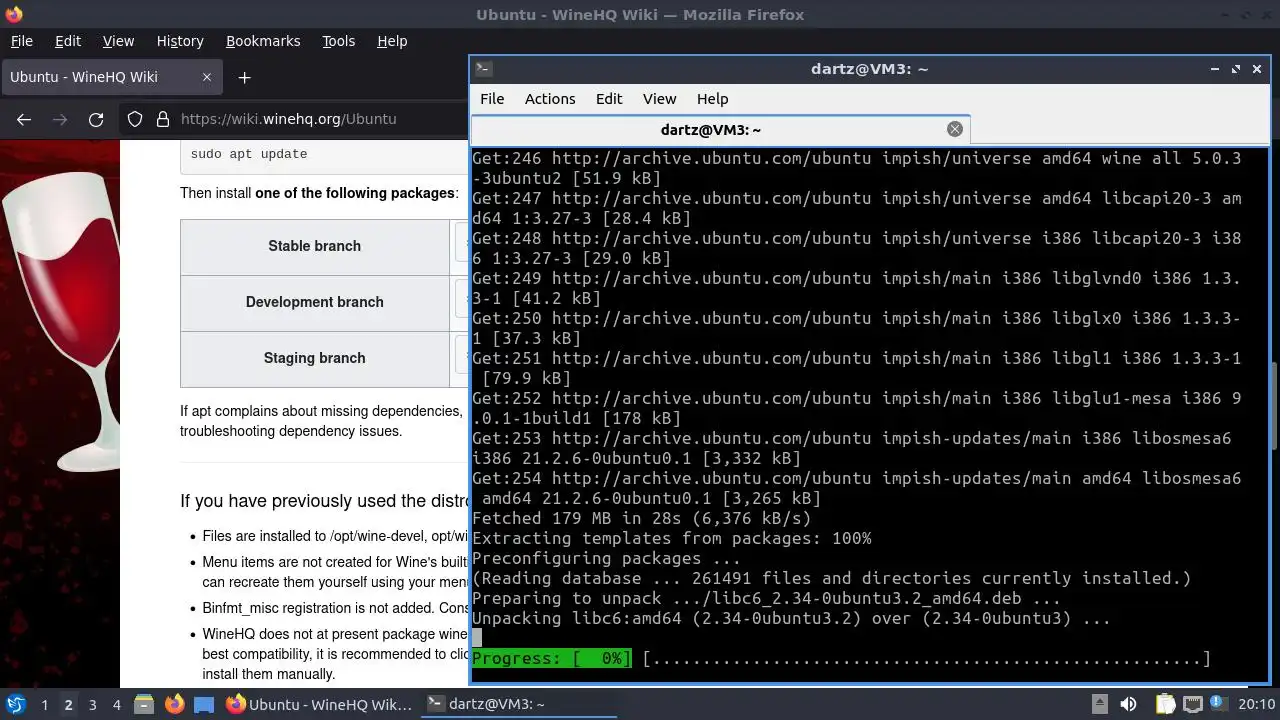Image resolution: width=1280 pixels, height=720 pixels.
Task: Click 'one of the following packages' text
Action: pos(355,193)
